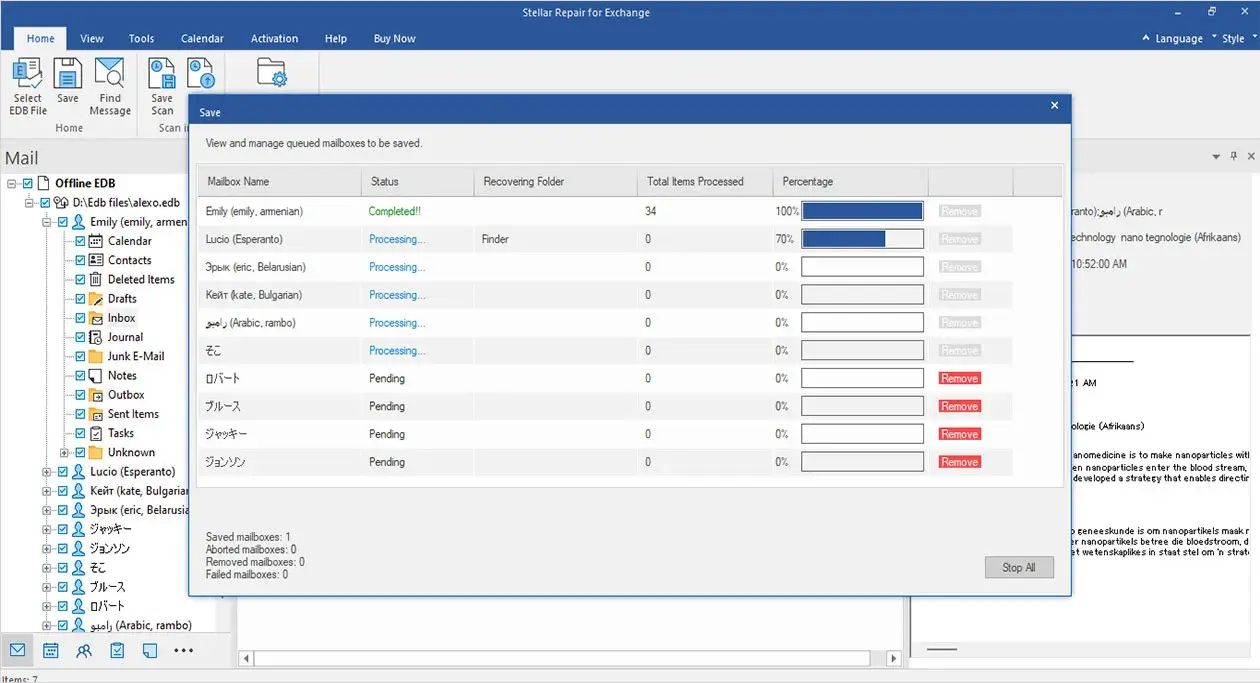Expand the Lucio (Esperanto) mailbox node
Screen dimensions: 1260x683
click(47, 472)
